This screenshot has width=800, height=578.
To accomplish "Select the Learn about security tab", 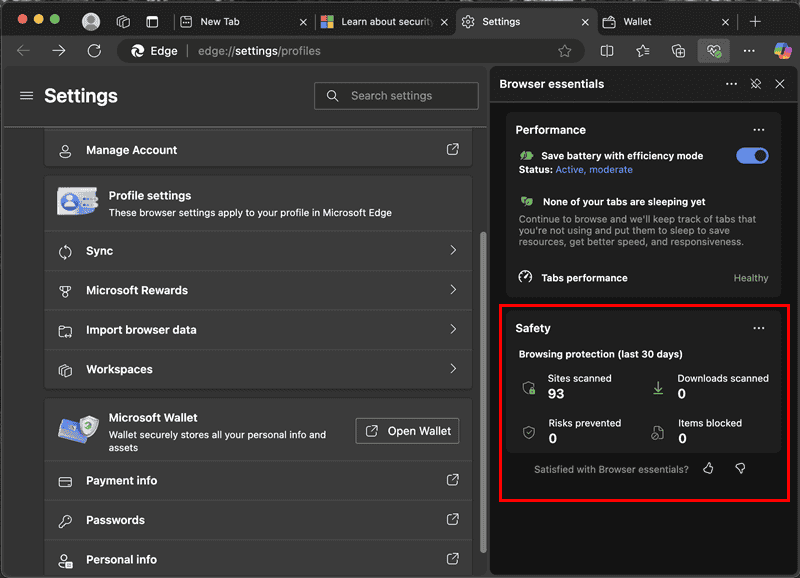I will [x=380, y=20].
